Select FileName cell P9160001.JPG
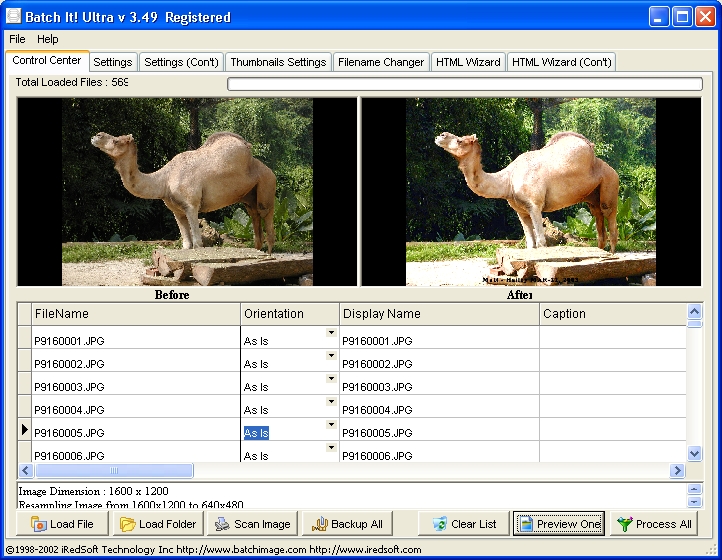The image size is (722, 560). (x=136, y=338)
